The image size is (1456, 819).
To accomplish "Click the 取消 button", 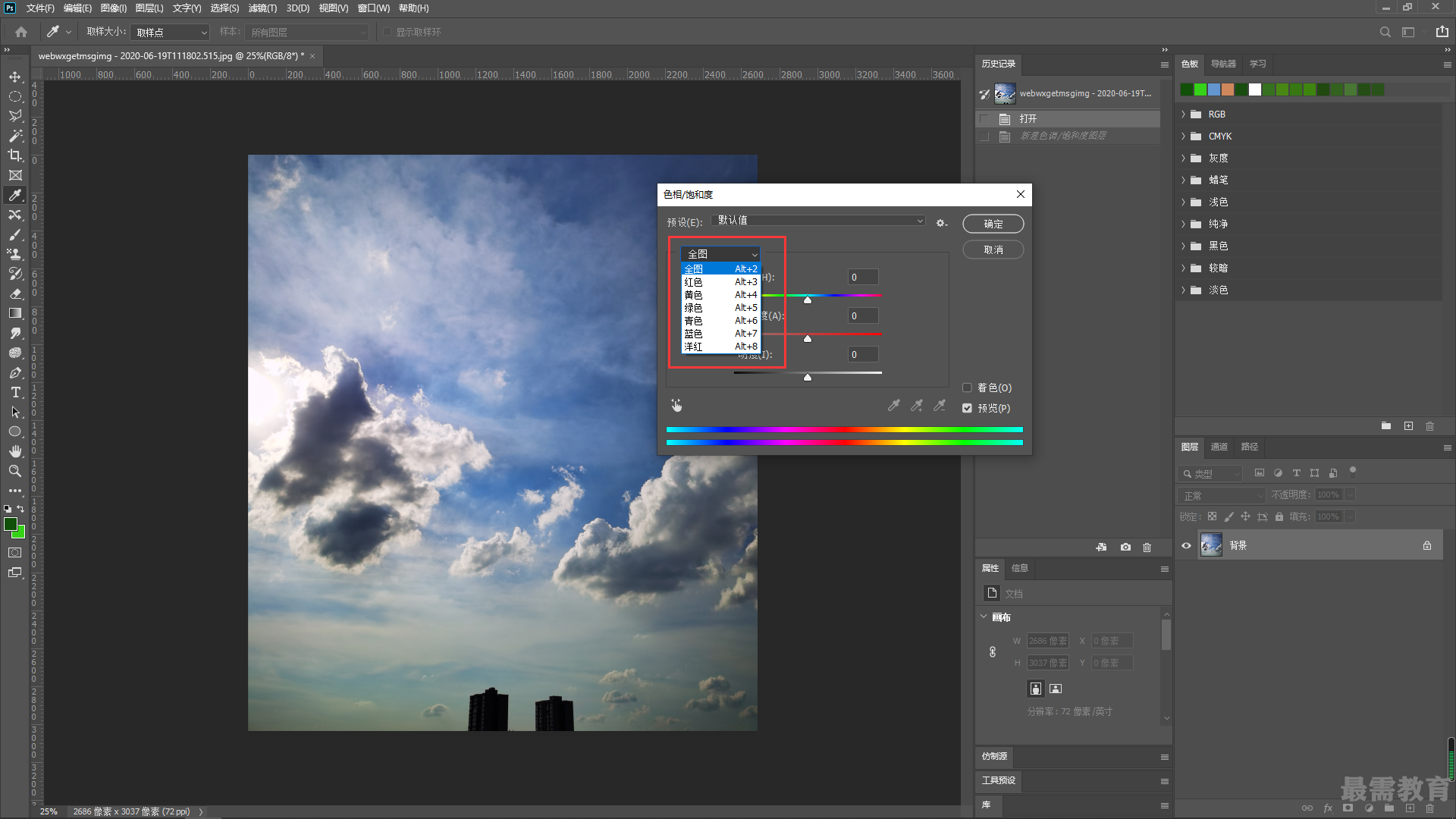I will point(993,249).
